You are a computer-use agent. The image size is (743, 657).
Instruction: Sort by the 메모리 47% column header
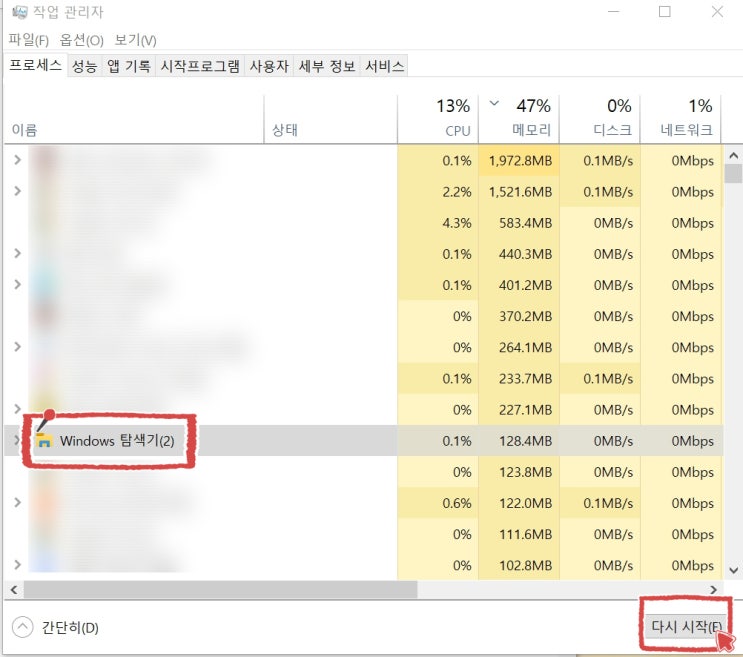519,119
